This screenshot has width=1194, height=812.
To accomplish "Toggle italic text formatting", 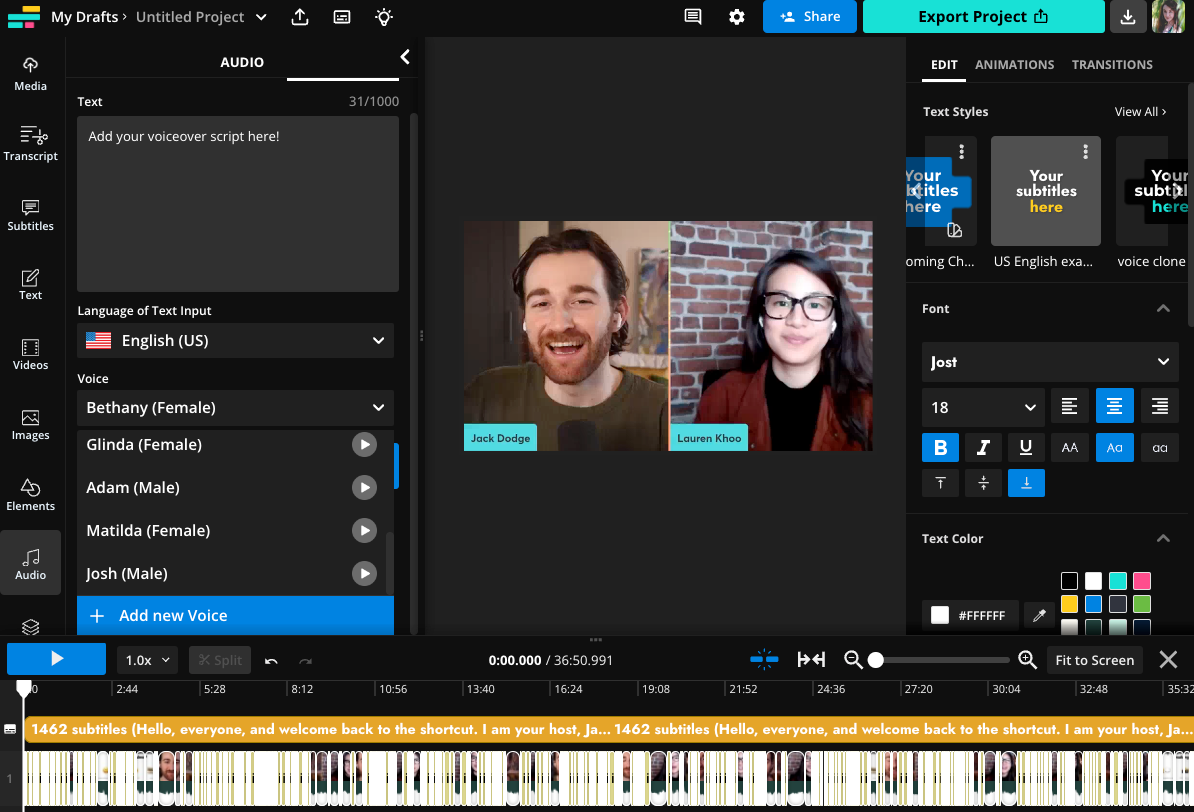I will [x=983, y=448].
